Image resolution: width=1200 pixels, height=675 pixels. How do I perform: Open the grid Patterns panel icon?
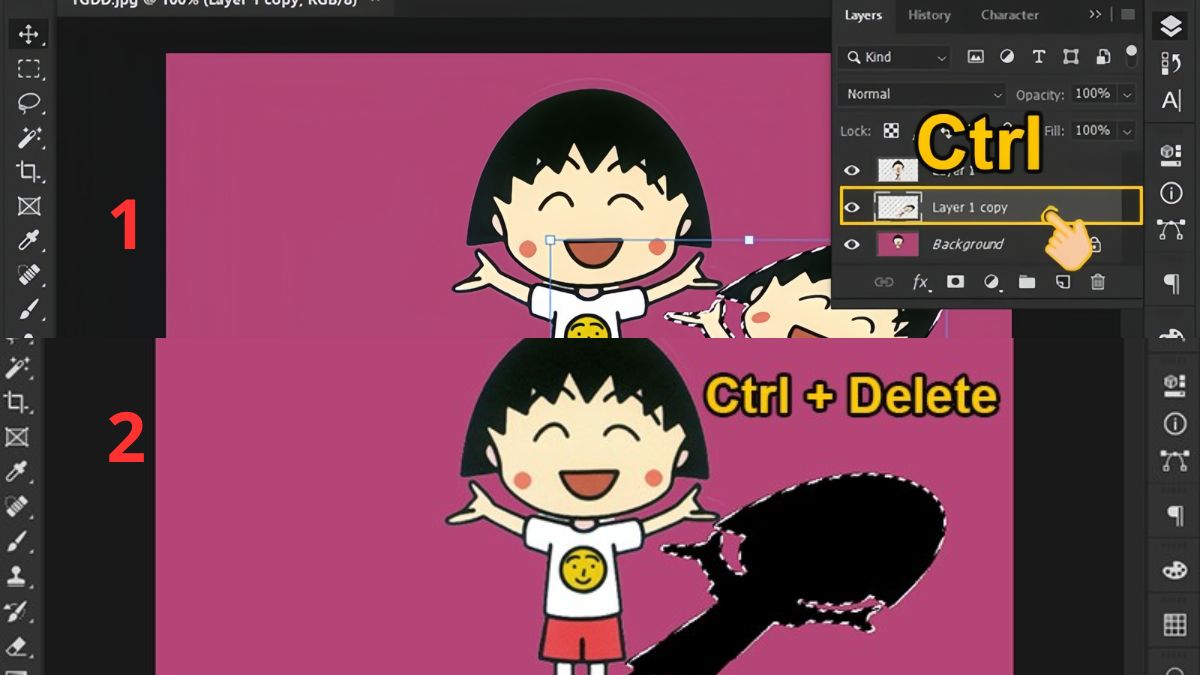point(1174,626)
